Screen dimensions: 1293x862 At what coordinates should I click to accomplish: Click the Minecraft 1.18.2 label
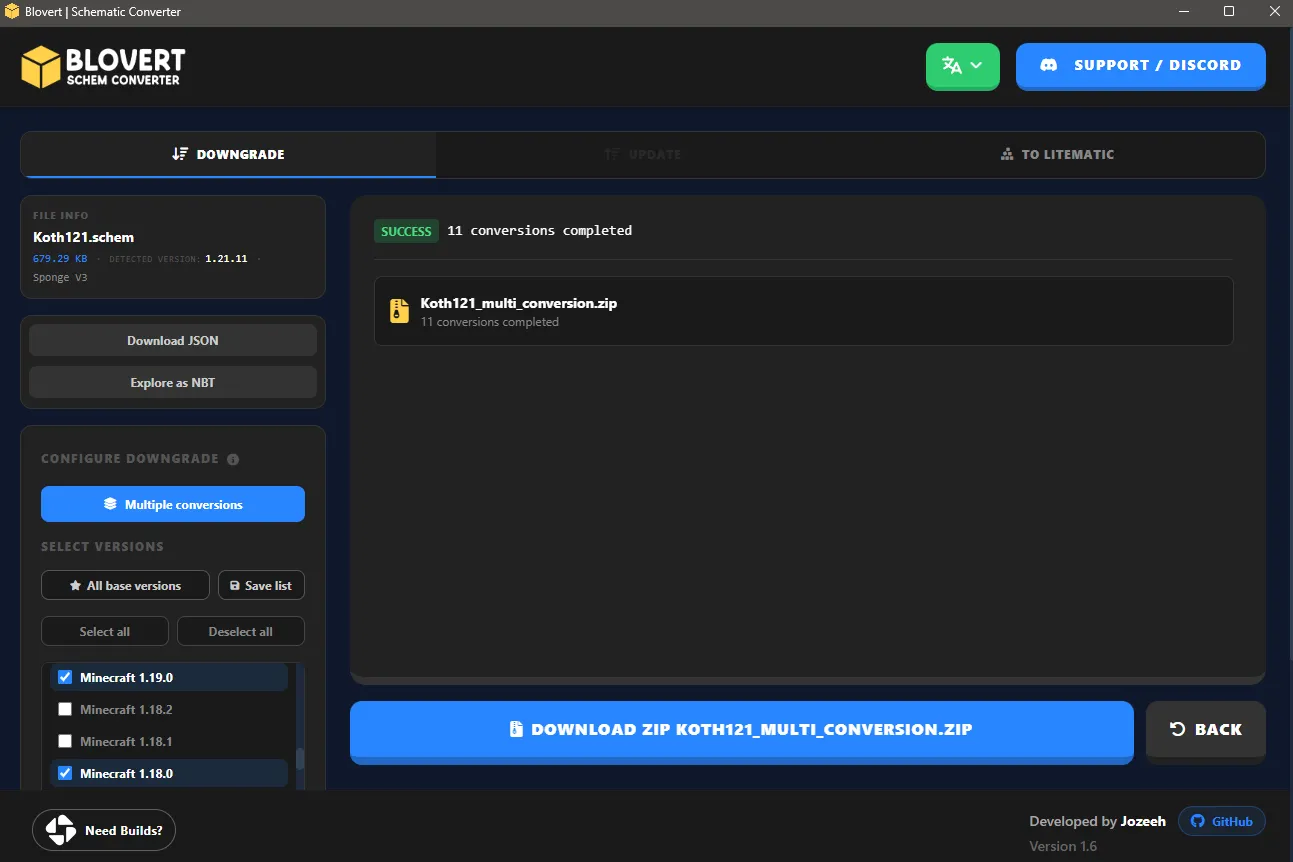pos(126,709)
